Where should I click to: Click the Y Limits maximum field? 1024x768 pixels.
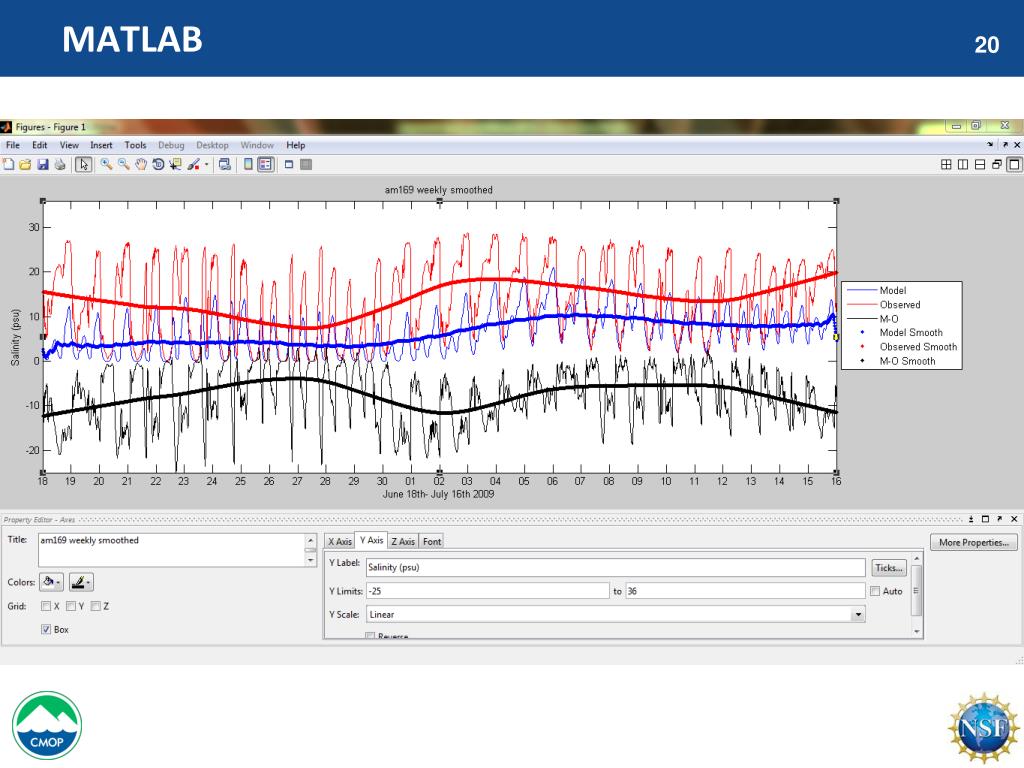(745, 591)
